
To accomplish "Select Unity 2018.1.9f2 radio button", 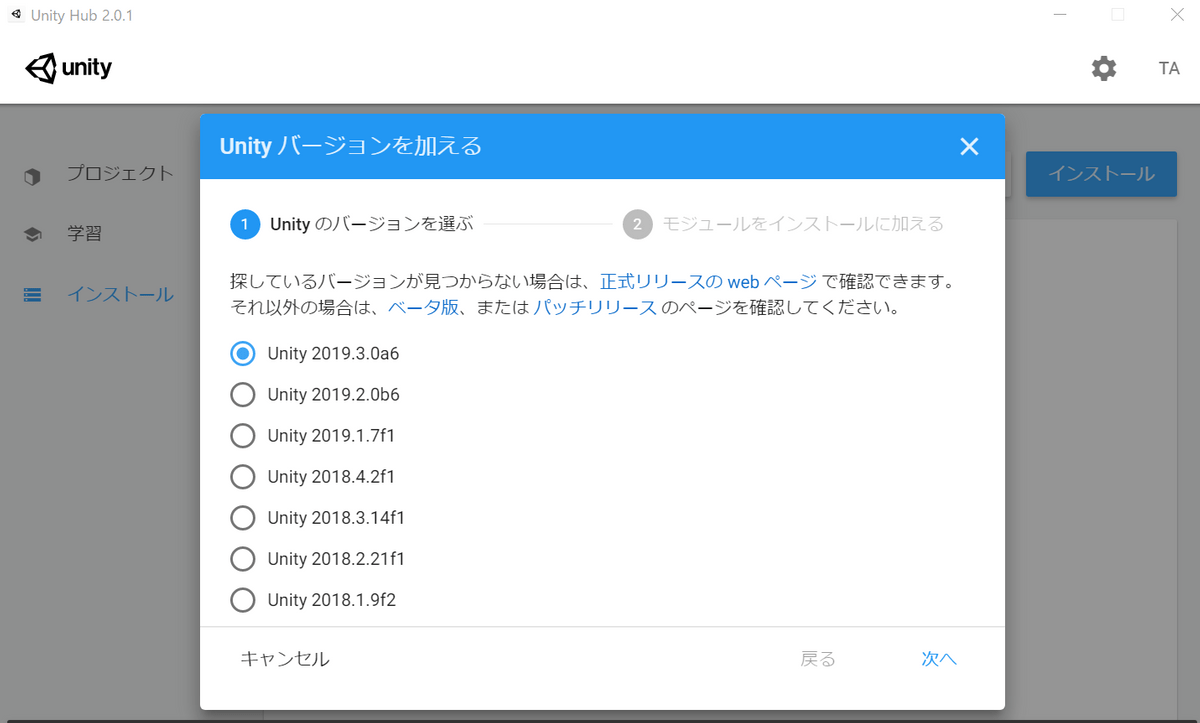I will [x=243, y=599].
